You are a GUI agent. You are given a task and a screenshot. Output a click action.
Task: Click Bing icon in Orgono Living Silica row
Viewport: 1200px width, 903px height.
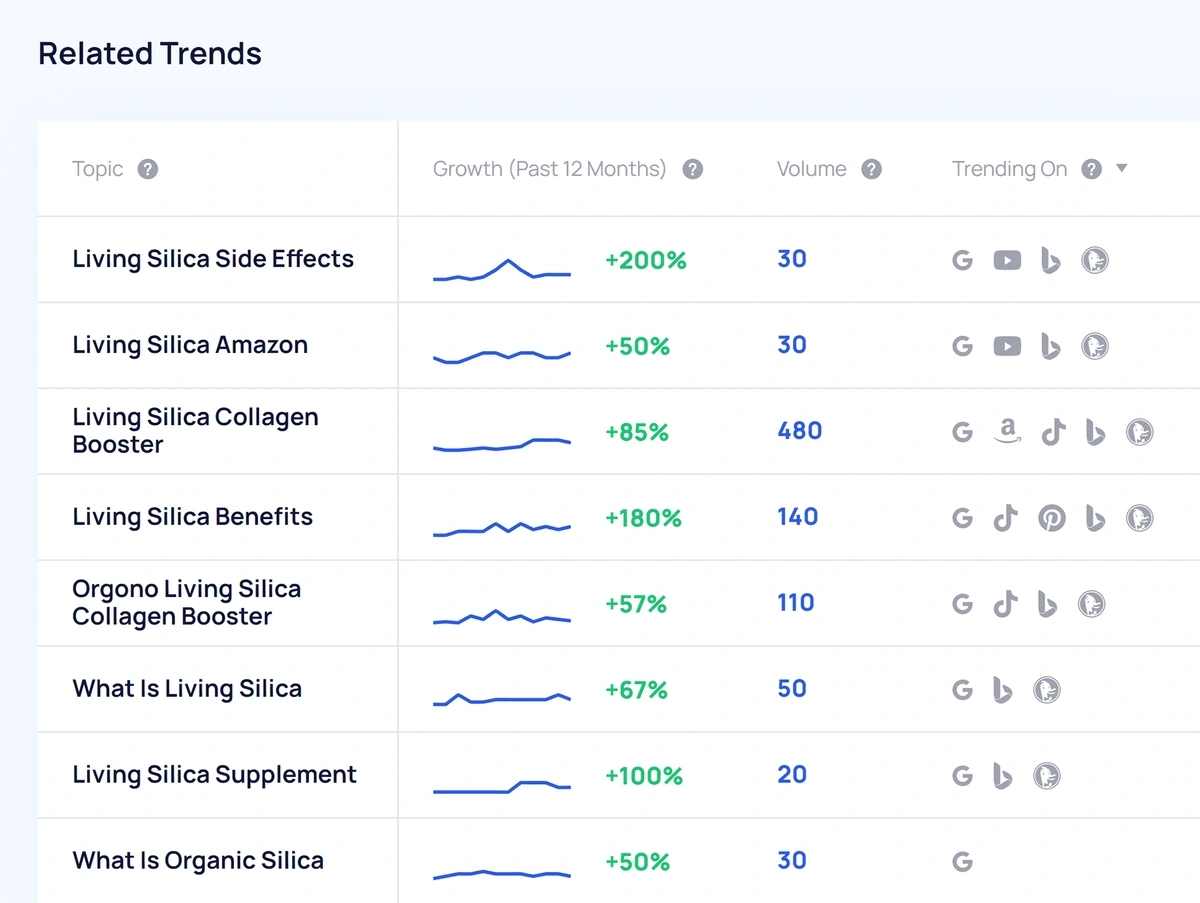(x=1048, y=604)
